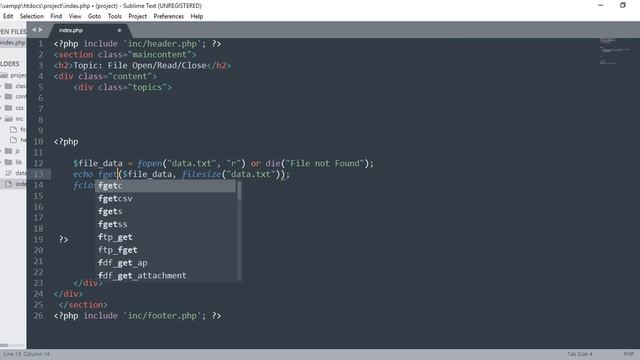The image size is (640, 360).
Task: Click line number 26 in gutter
Action: 38,316
